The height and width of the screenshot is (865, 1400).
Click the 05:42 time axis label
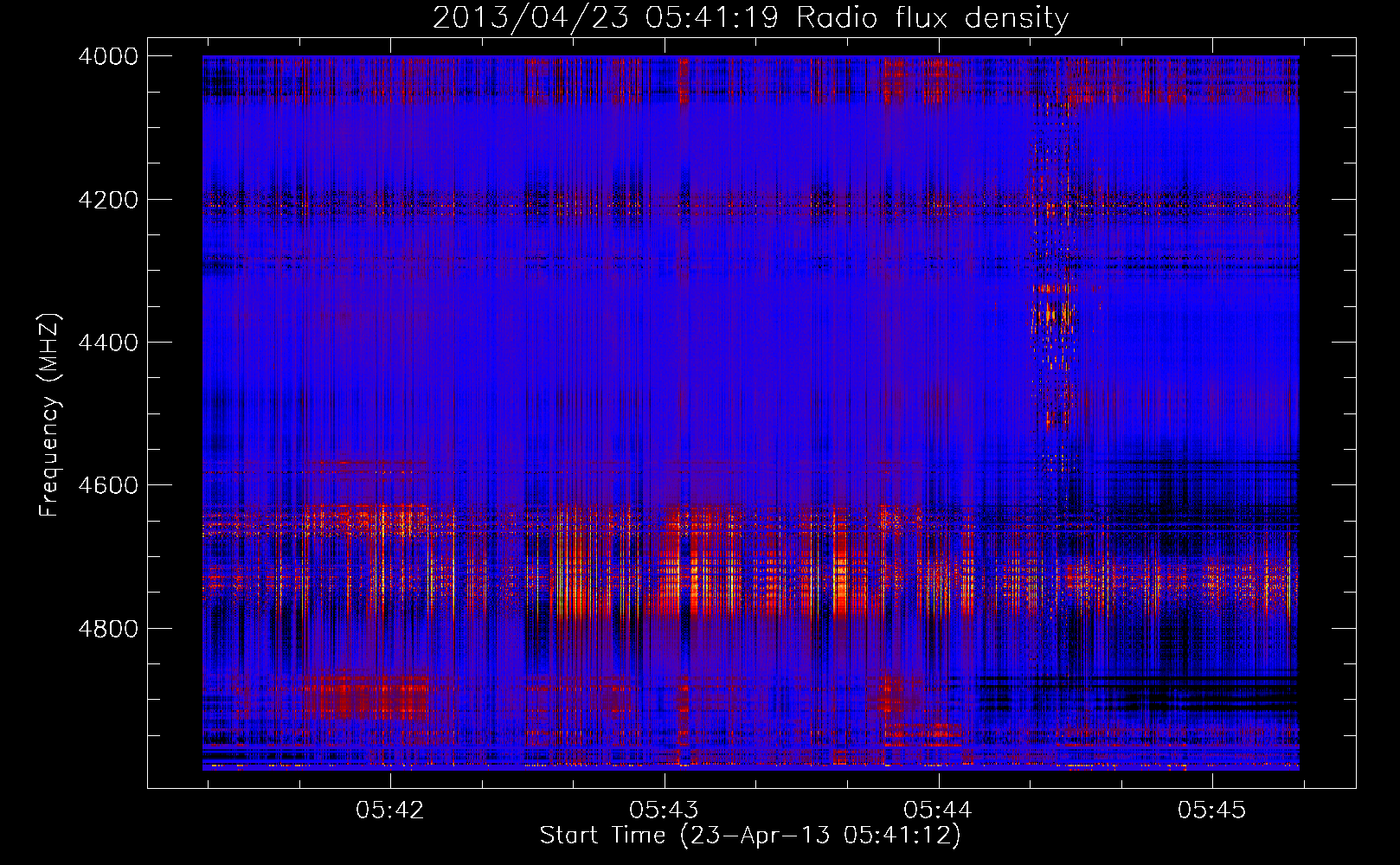[390, 810]
